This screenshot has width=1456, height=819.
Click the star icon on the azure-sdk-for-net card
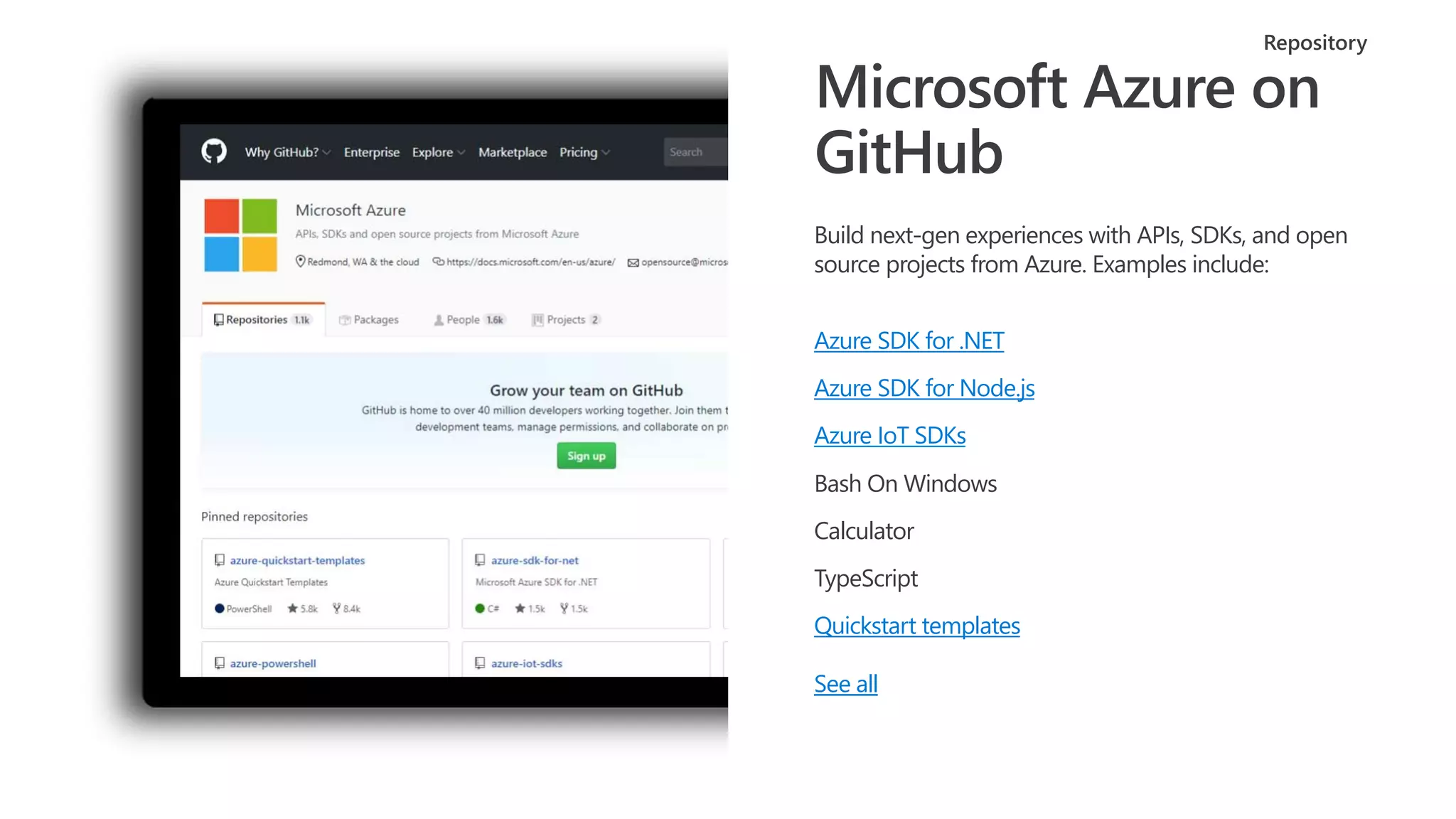click(520, 609)
